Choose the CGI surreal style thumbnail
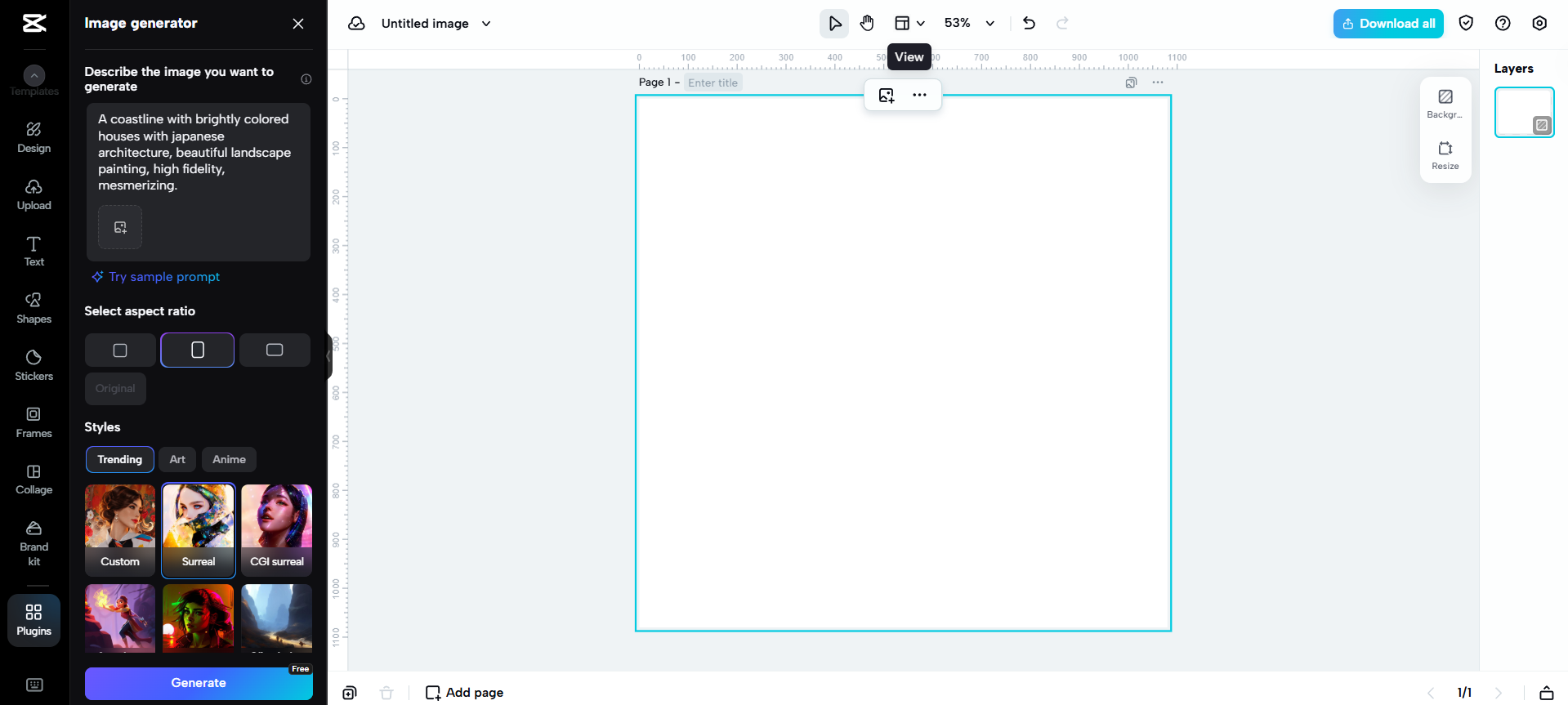Screen dimensions: 1568x705 tap(277, 530)
